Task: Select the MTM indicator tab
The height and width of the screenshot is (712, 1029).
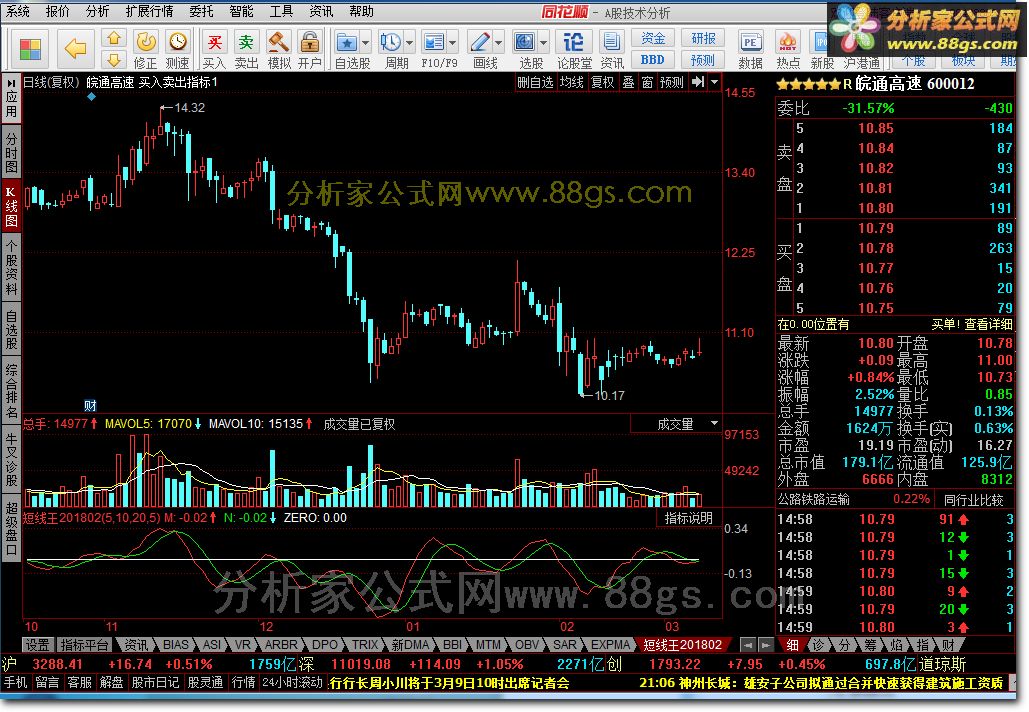Action: point(488,645)
